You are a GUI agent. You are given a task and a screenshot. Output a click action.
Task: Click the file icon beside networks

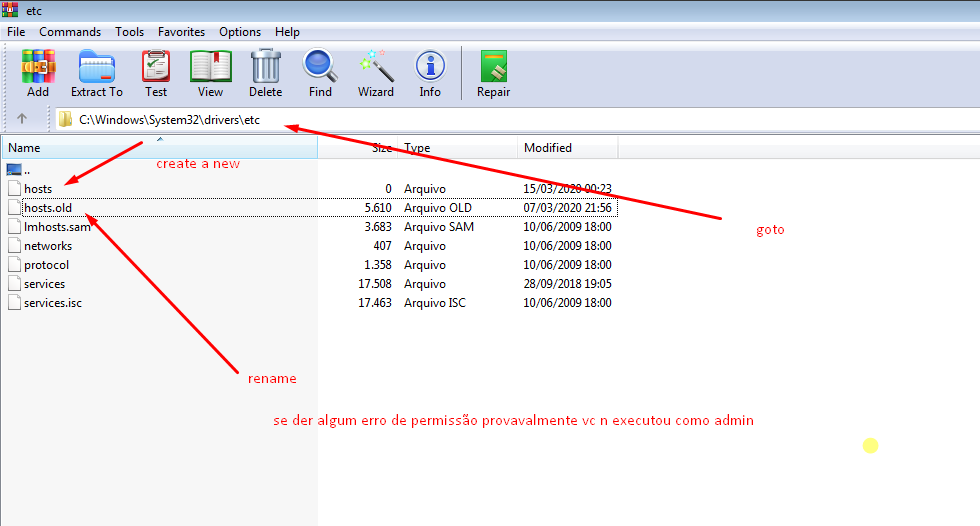[x=14, y=246]
